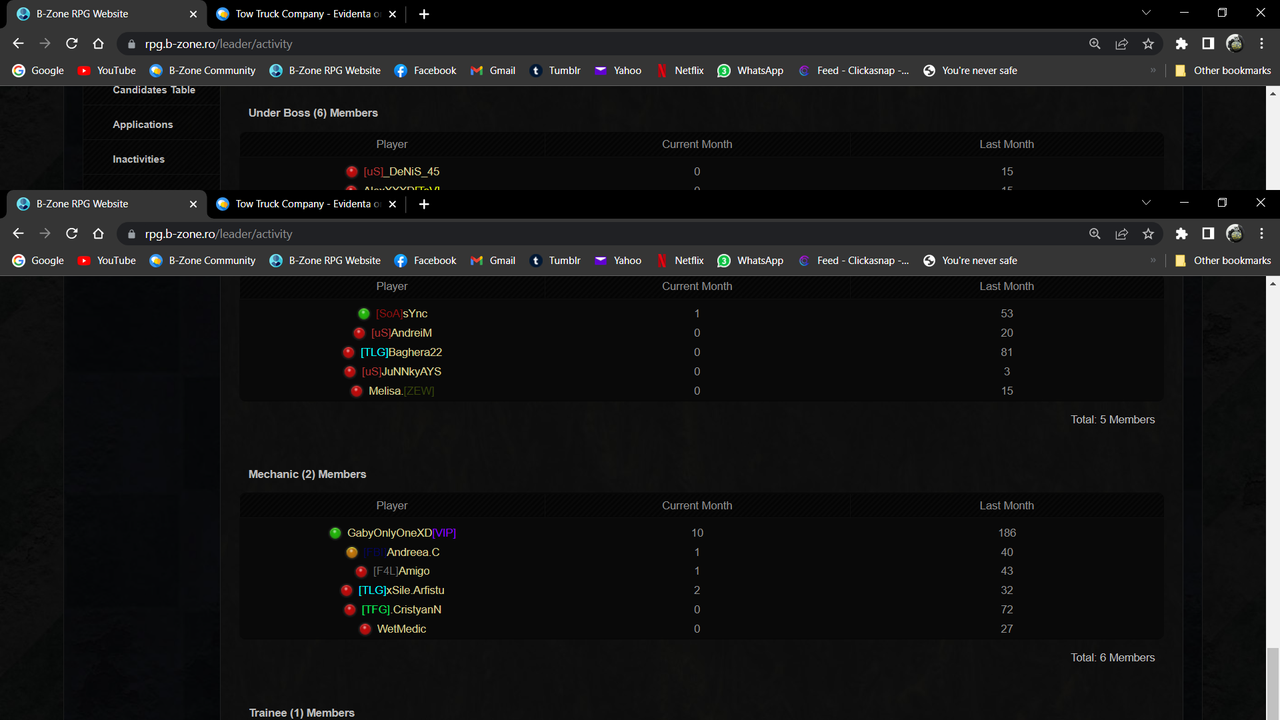Reload the page in the back window
This screenshot has width=1280, height=720.
pos(72,44)
